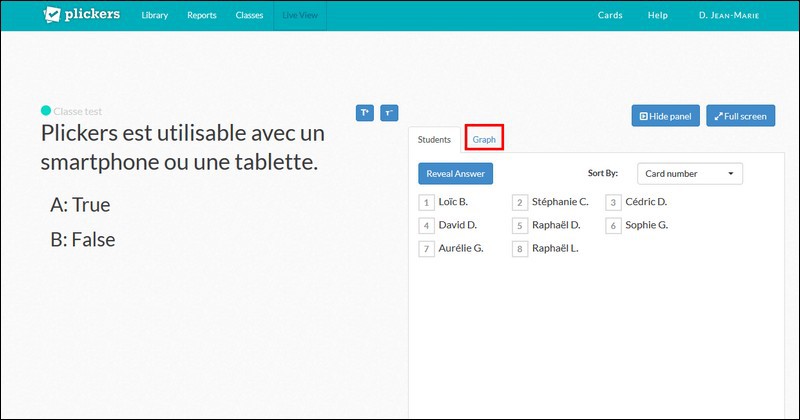Select the Students tab
The image size is (800, 420).
434,140
